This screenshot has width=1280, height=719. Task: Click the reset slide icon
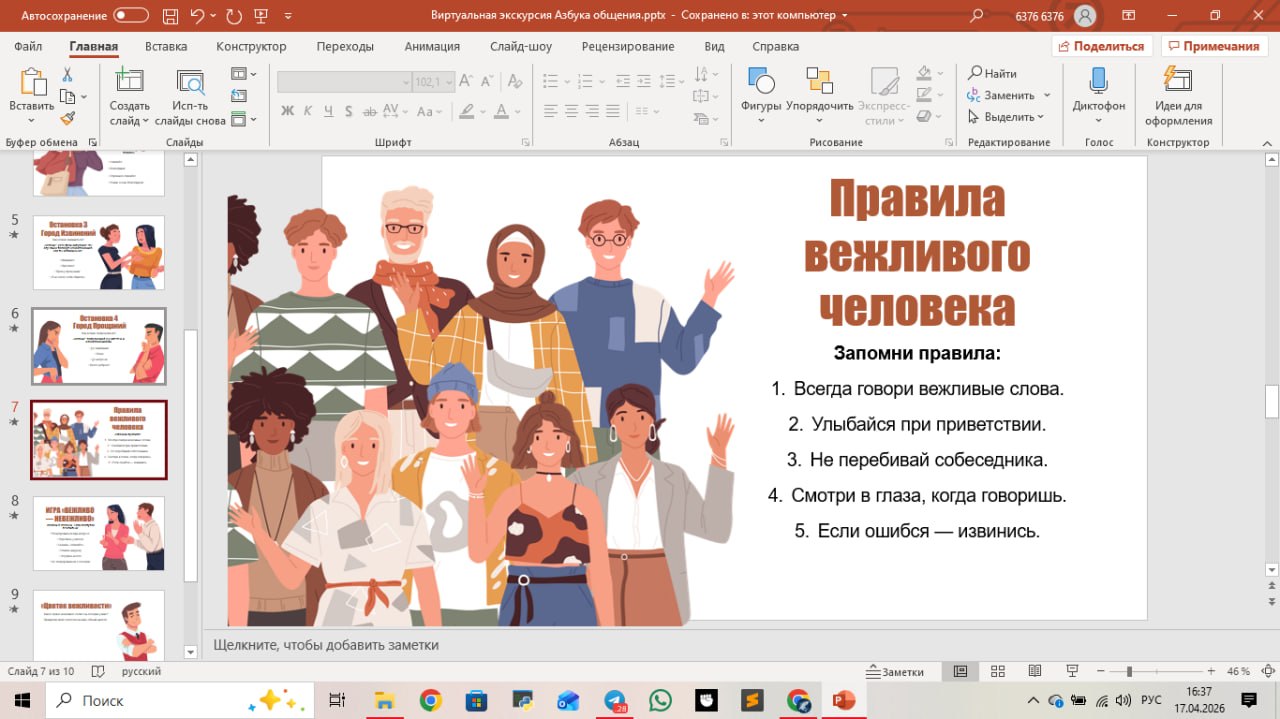coord(238,96)
